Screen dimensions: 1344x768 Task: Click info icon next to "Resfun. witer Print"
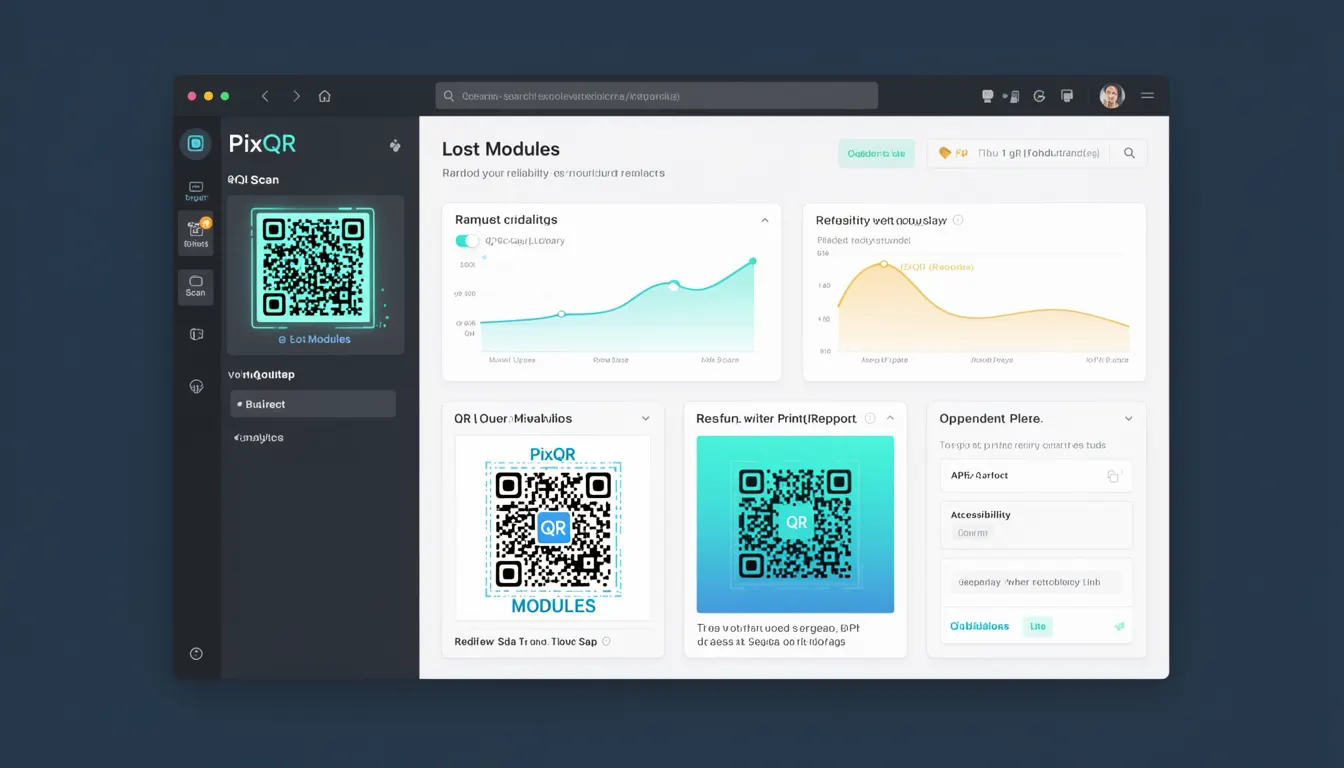click(x=870, y=418)
